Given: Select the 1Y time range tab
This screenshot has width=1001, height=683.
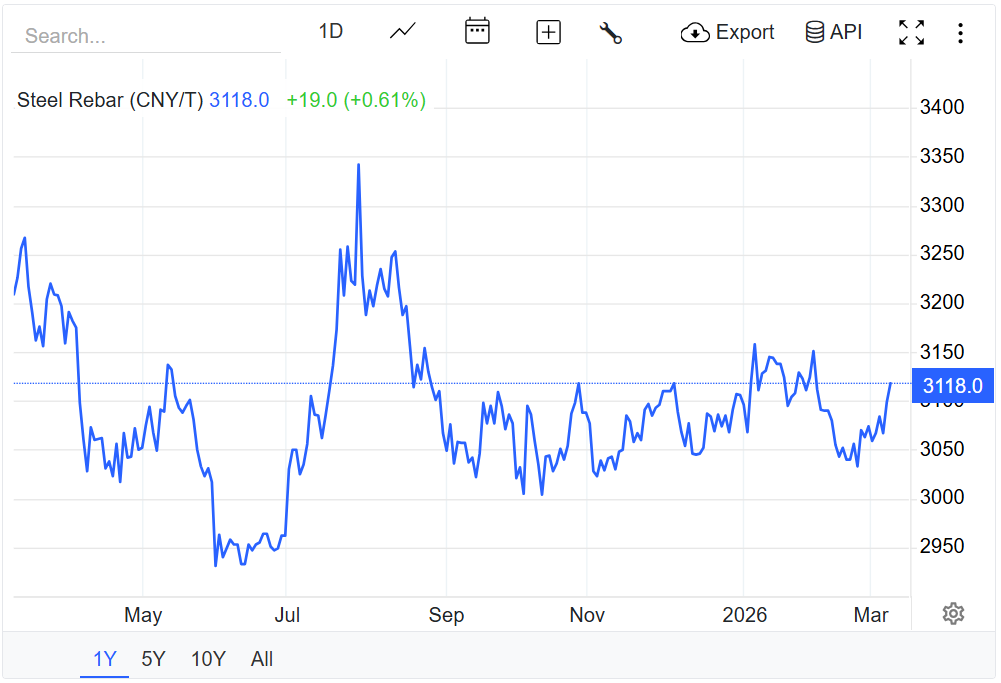Looking at the screenshot, I should point(105,659).
